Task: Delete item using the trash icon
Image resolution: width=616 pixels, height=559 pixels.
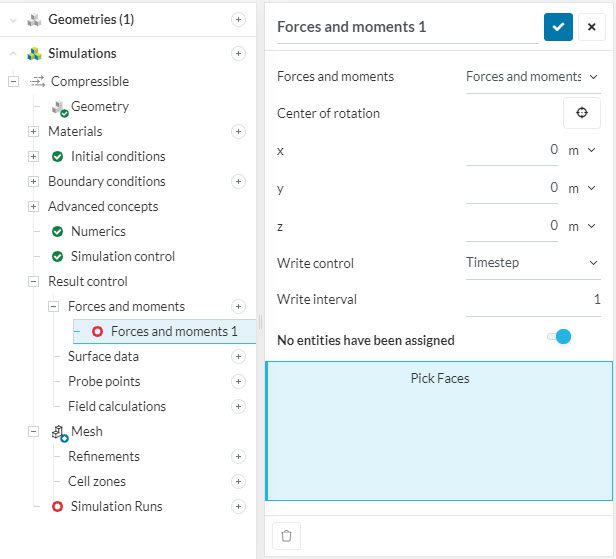Action: 287,535
